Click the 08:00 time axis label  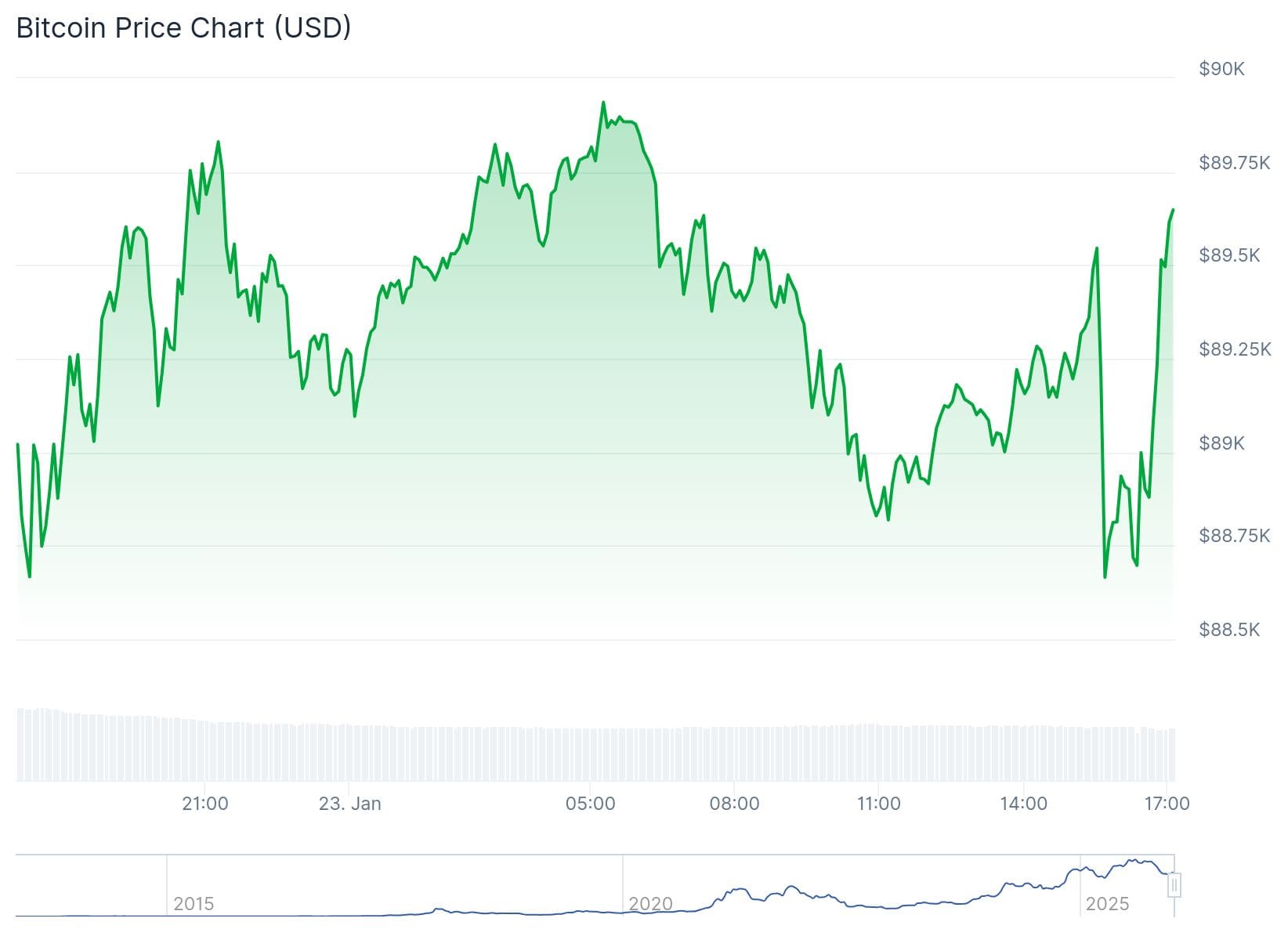pos(734,804)
